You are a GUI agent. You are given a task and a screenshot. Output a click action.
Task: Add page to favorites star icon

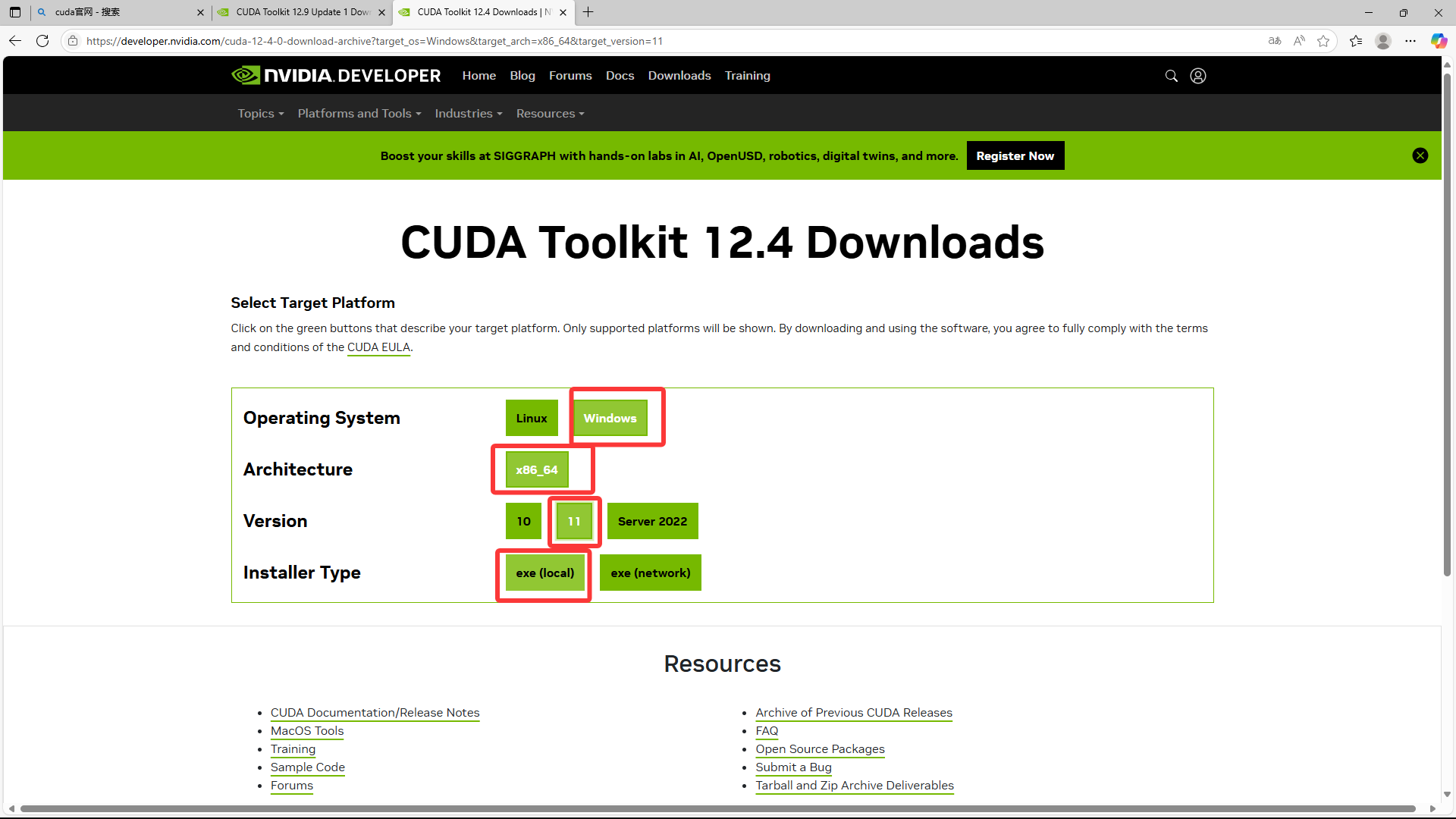pyautogui.click(x=1323, y=41)
